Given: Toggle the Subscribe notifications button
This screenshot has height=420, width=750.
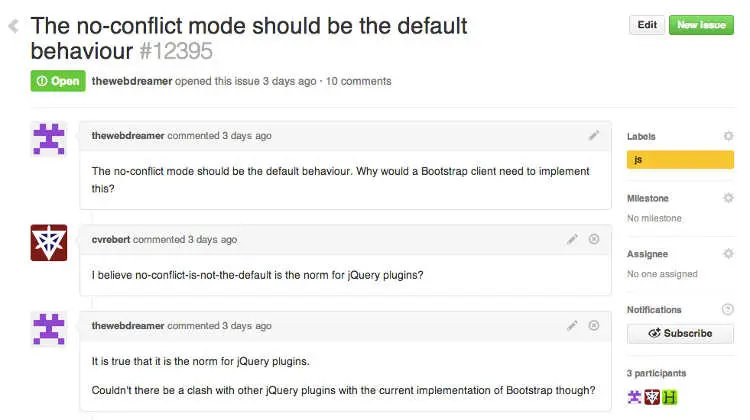Looking at the screenshot, I should (x=680, y=333).
